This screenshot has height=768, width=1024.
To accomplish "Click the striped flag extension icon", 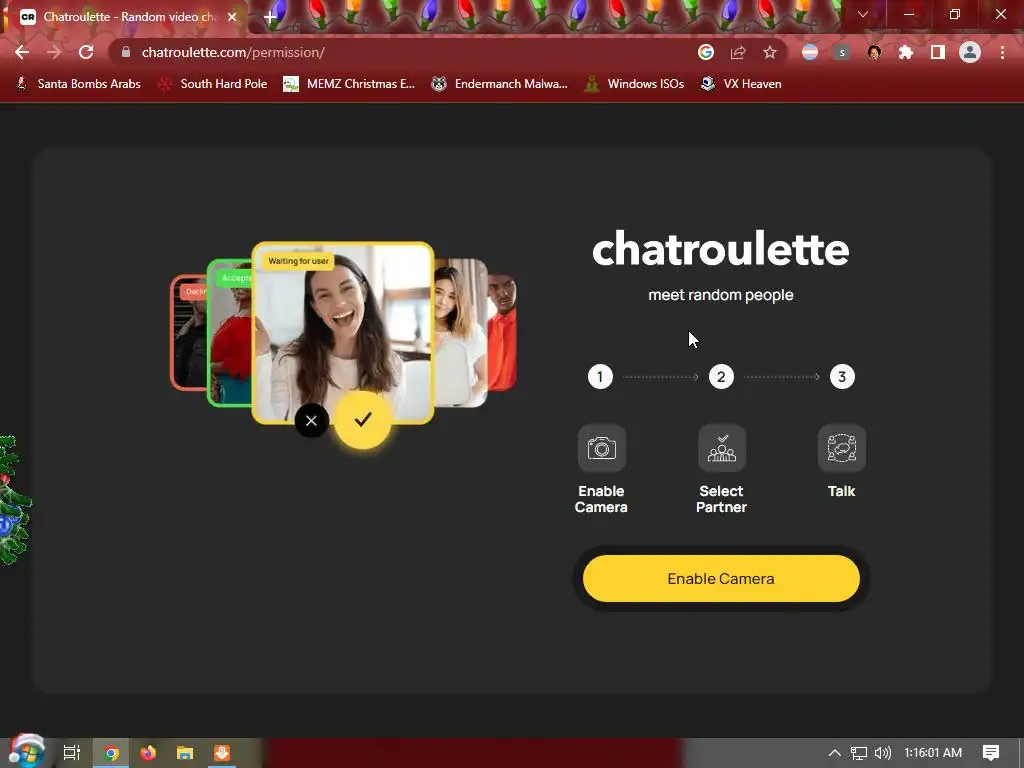I will click(x=810, y=52).
